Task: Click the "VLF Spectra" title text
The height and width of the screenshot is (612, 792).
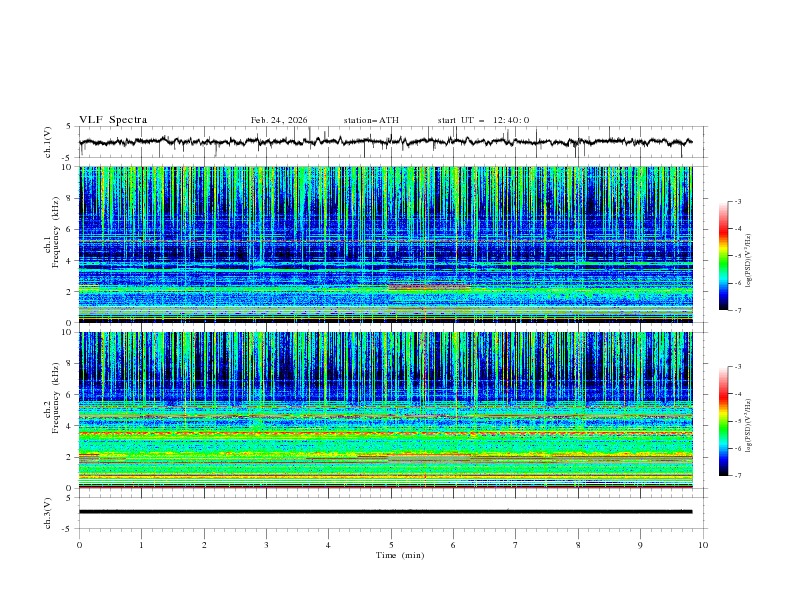Action: tap(113, 120)
